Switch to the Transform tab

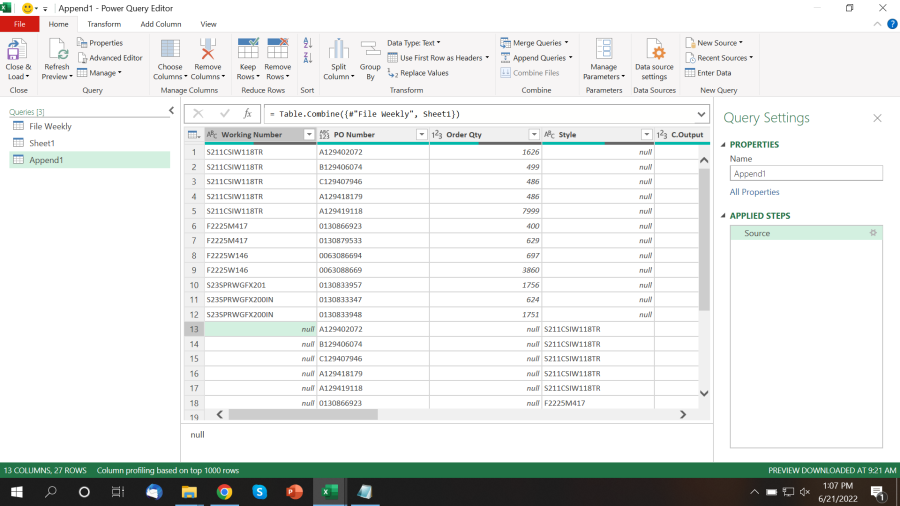104,24
